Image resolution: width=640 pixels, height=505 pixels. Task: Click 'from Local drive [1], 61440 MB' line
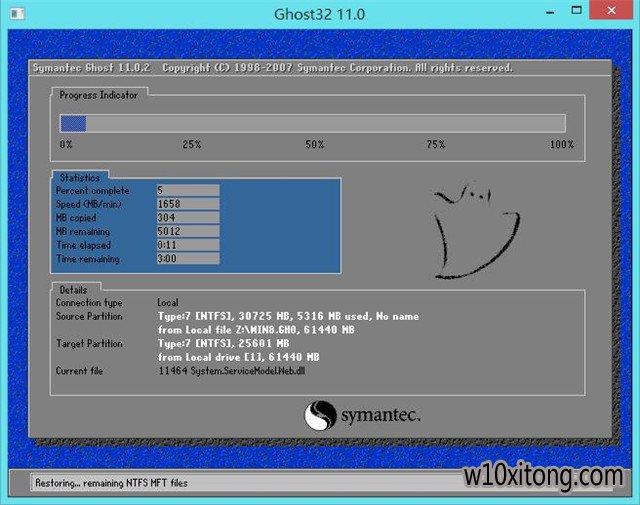[x=238, y=357]
